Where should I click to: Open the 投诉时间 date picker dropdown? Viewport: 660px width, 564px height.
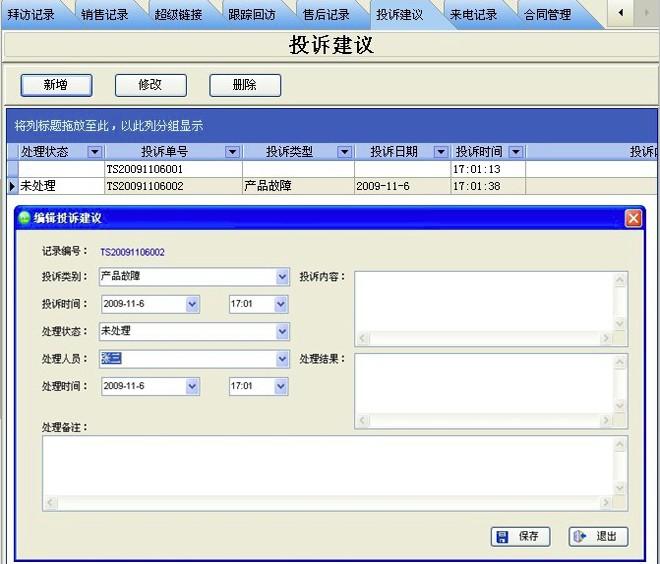click(x=192, y=304)
